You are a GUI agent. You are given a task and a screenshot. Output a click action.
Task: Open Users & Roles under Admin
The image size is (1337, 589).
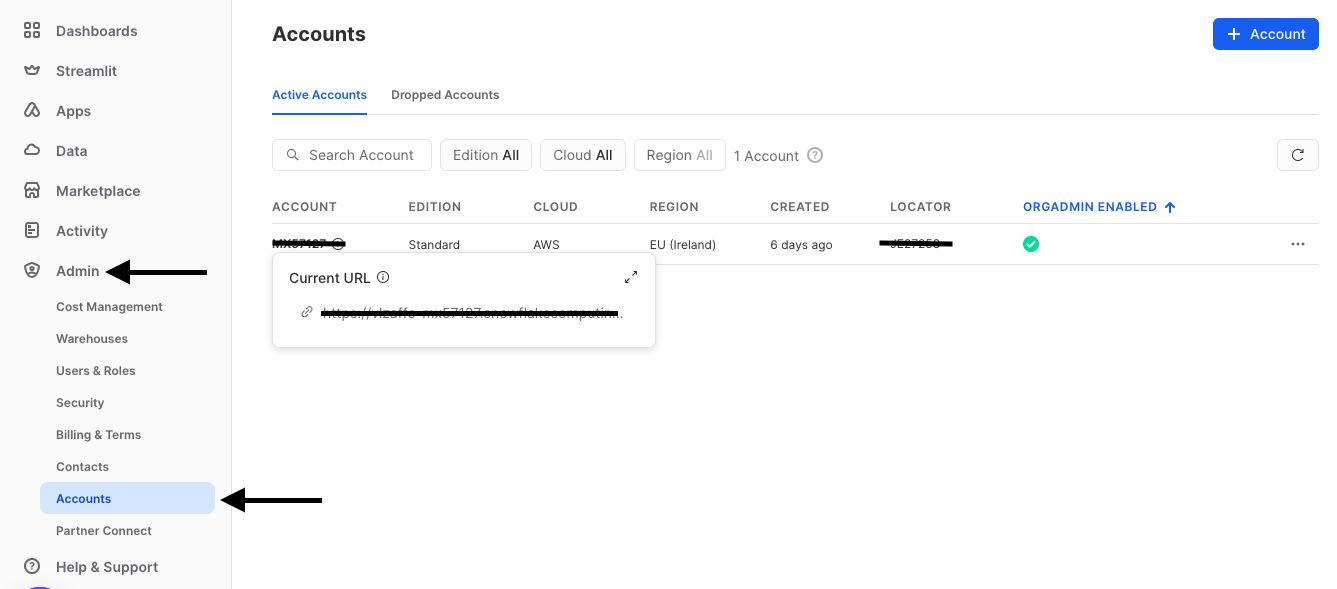click(96, 371)
